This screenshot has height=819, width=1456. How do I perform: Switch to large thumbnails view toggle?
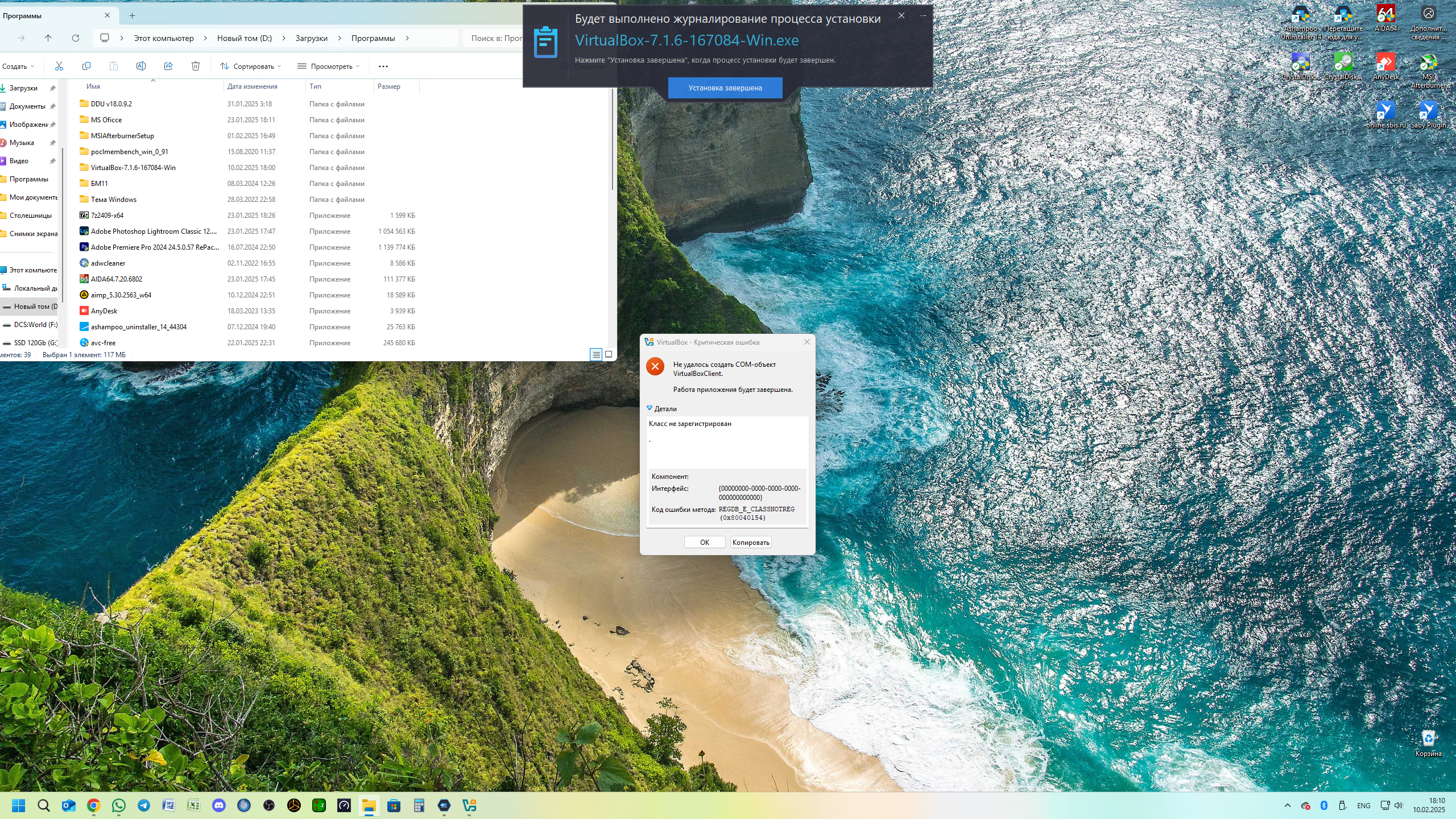(x=609, y=354)
